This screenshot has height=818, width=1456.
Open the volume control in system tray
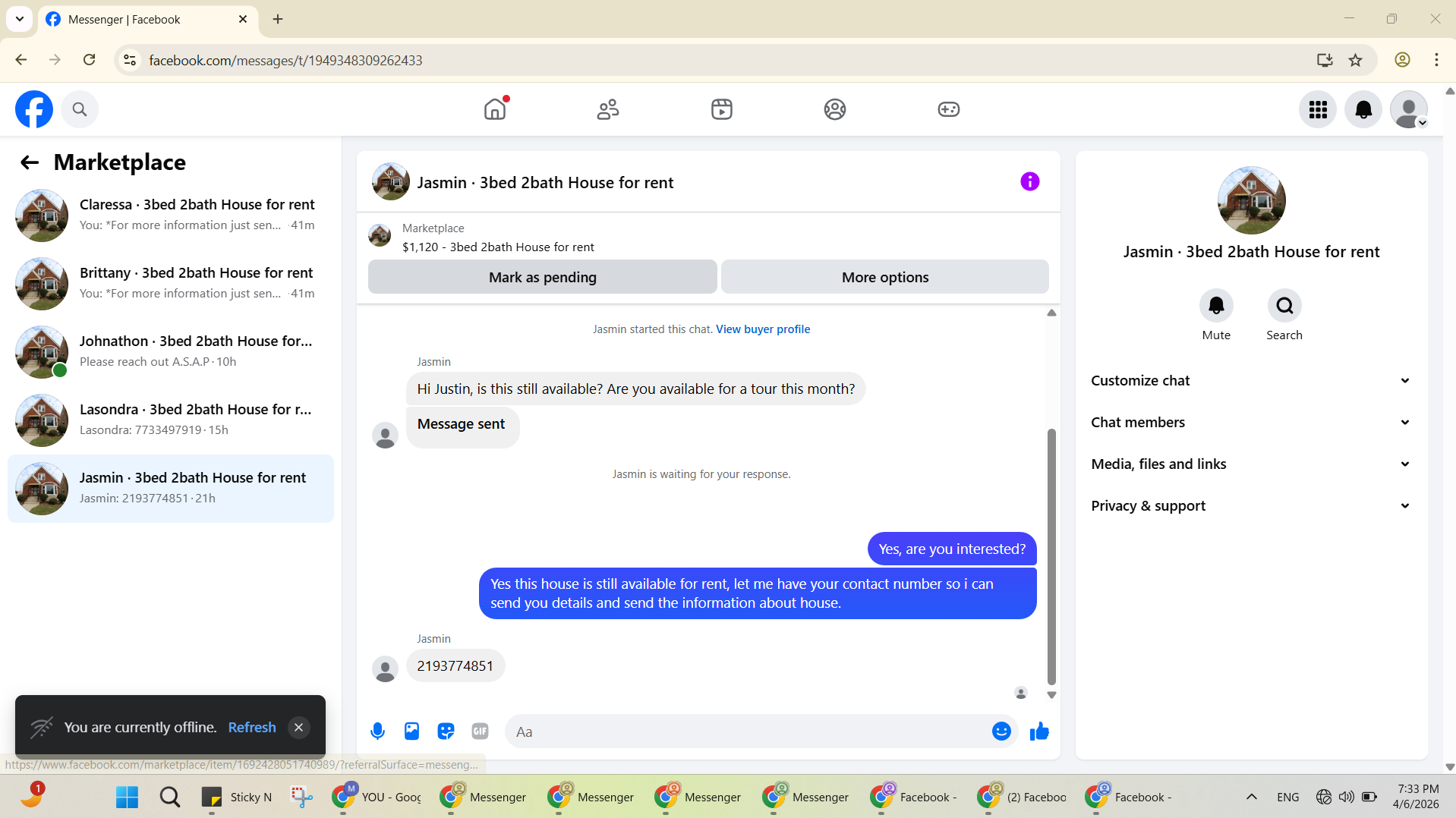click(1347, 797)
